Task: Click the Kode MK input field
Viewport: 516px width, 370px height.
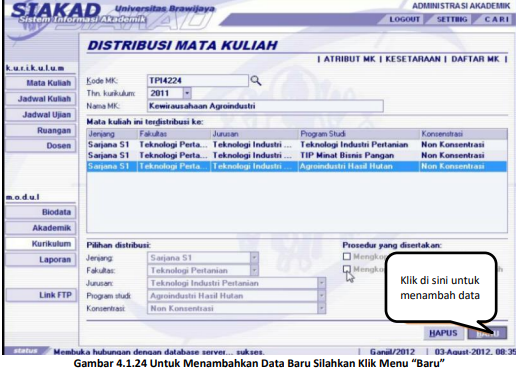Action: 198,80
